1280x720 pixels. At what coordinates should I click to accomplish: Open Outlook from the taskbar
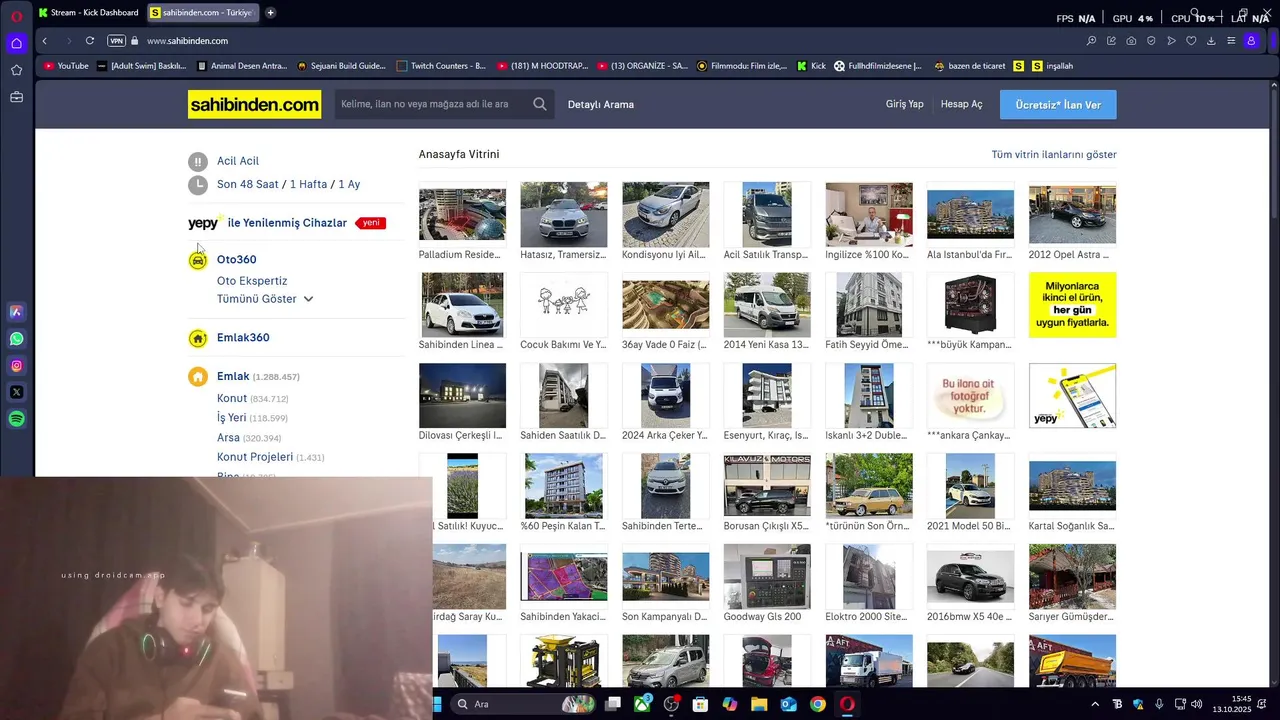(x=788, y=704)
